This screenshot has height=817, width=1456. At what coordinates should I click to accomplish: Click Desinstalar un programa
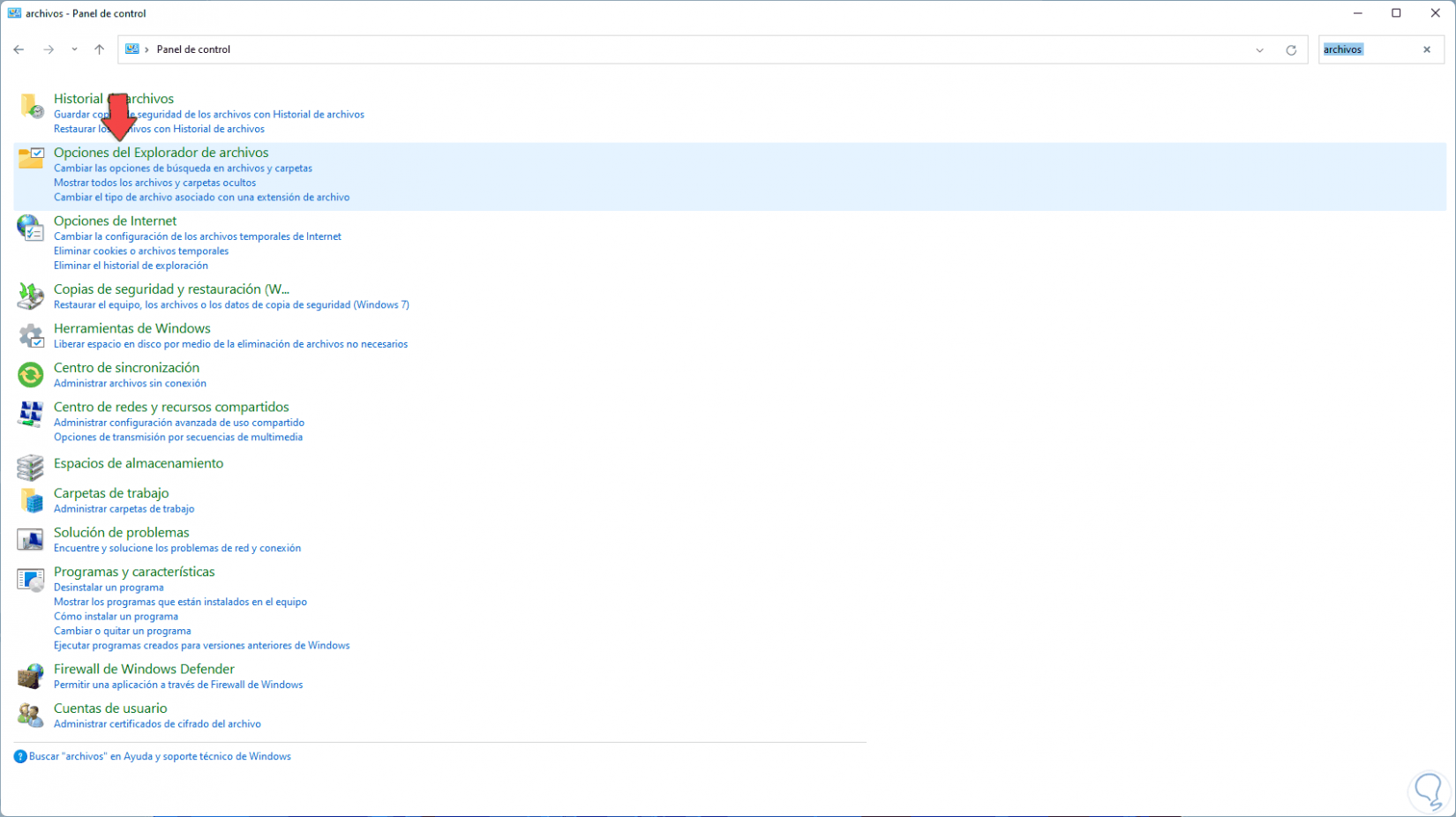click(x=109, y=588)
